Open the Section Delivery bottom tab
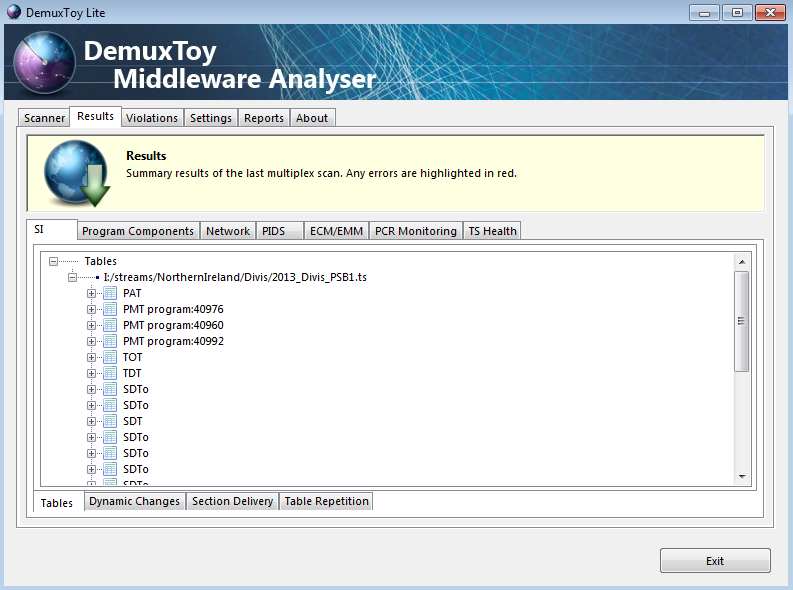 [232, 501]
